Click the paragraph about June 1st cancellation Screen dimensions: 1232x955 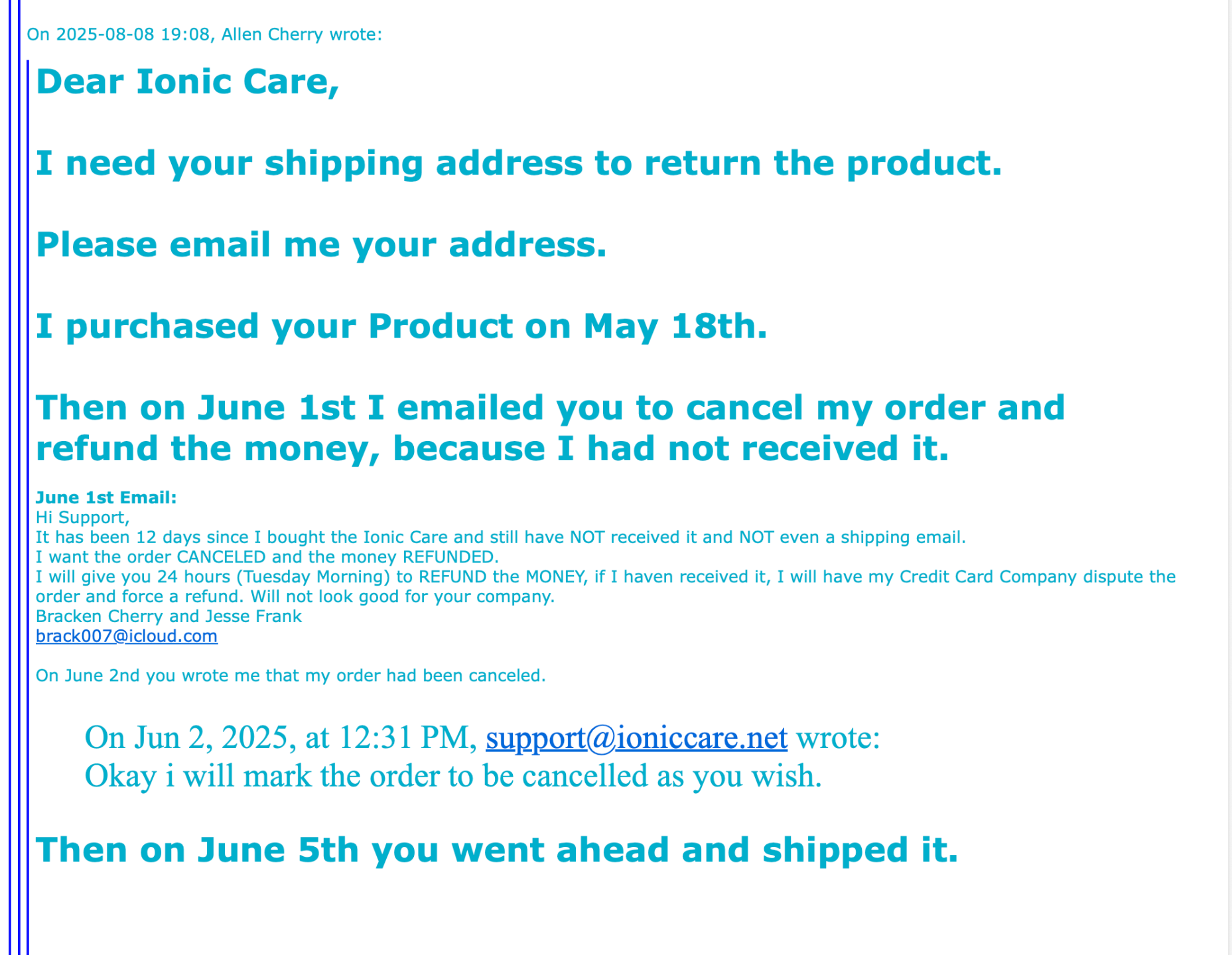click(551, 428)
